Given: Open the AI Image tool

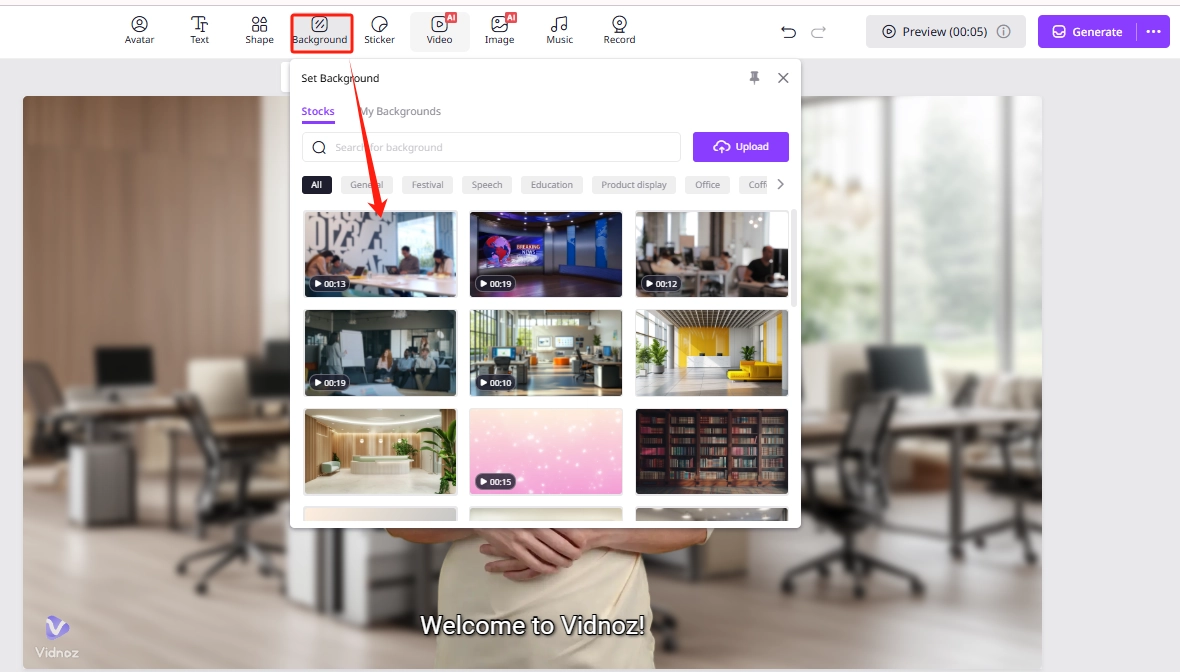Looking at the screenshot, I should [499, 31].
